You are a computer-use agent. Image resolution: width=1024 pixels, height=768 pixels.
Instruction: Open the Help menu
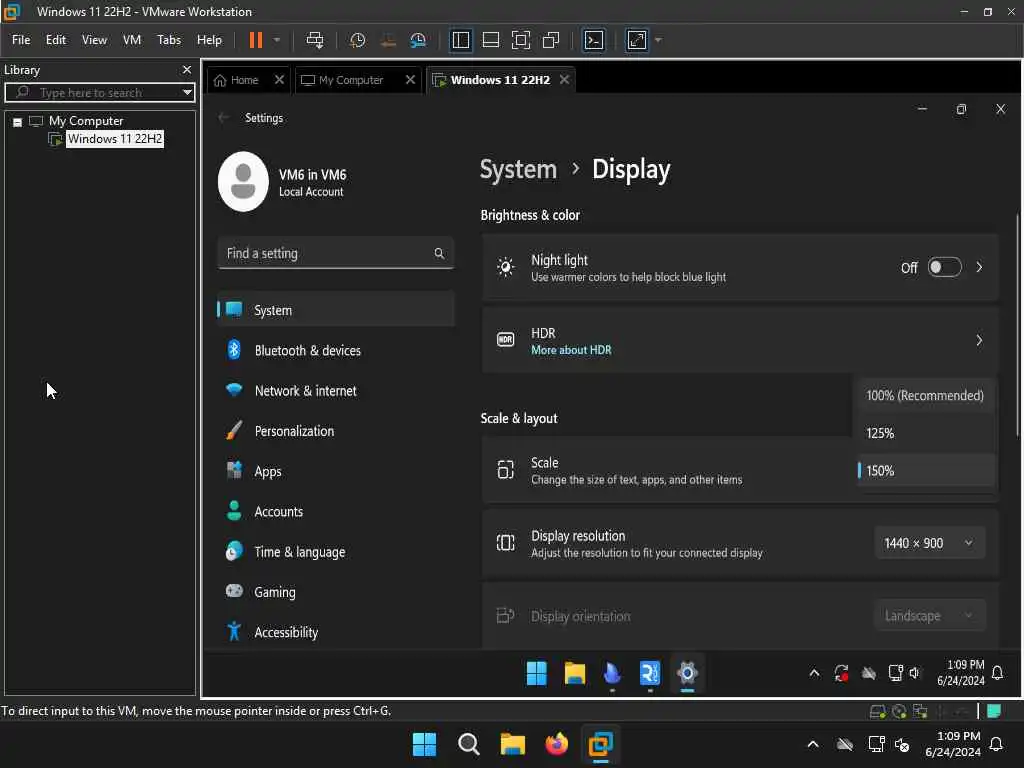210,40
